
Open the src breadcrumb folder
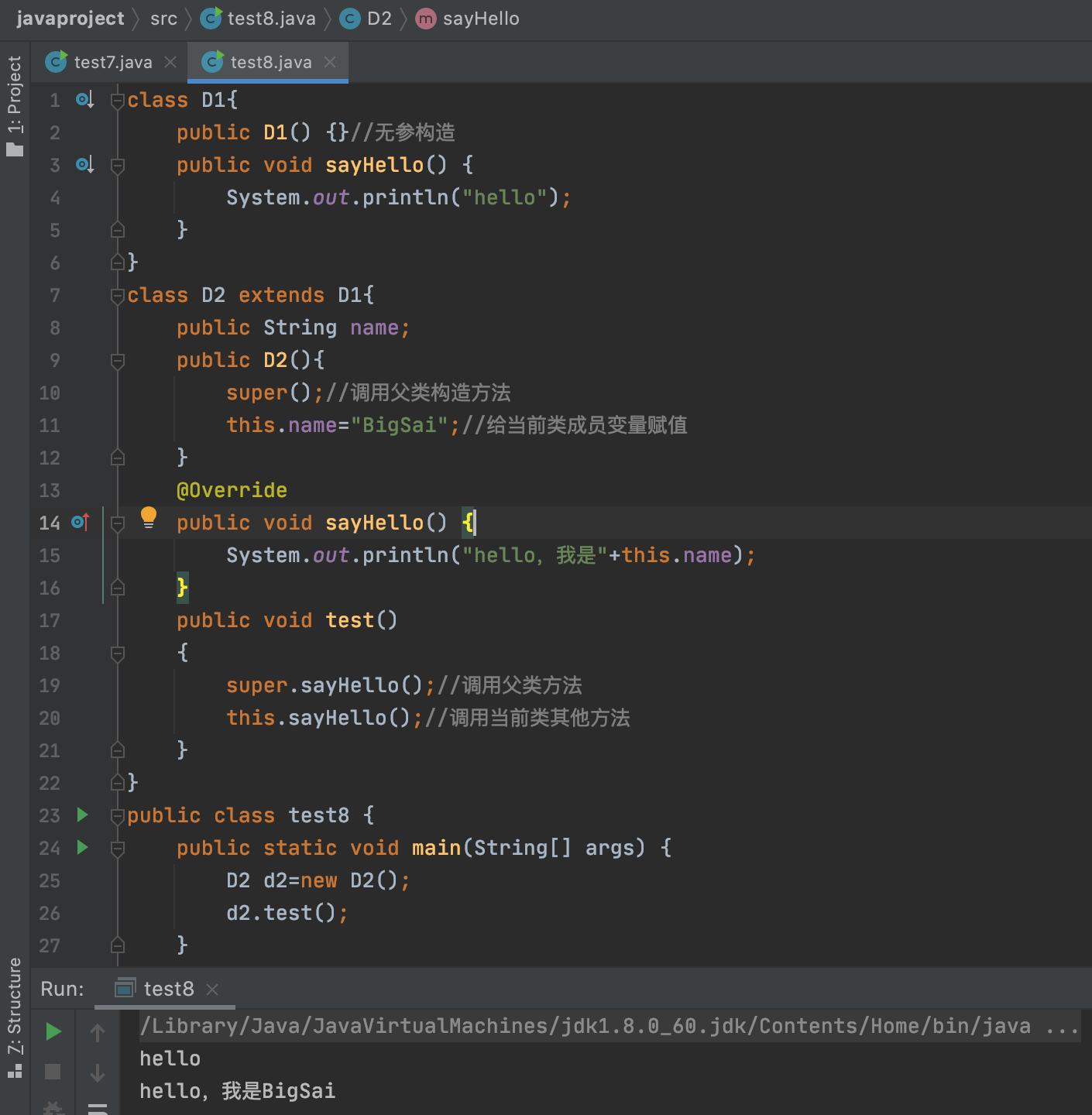click(163, 19)
